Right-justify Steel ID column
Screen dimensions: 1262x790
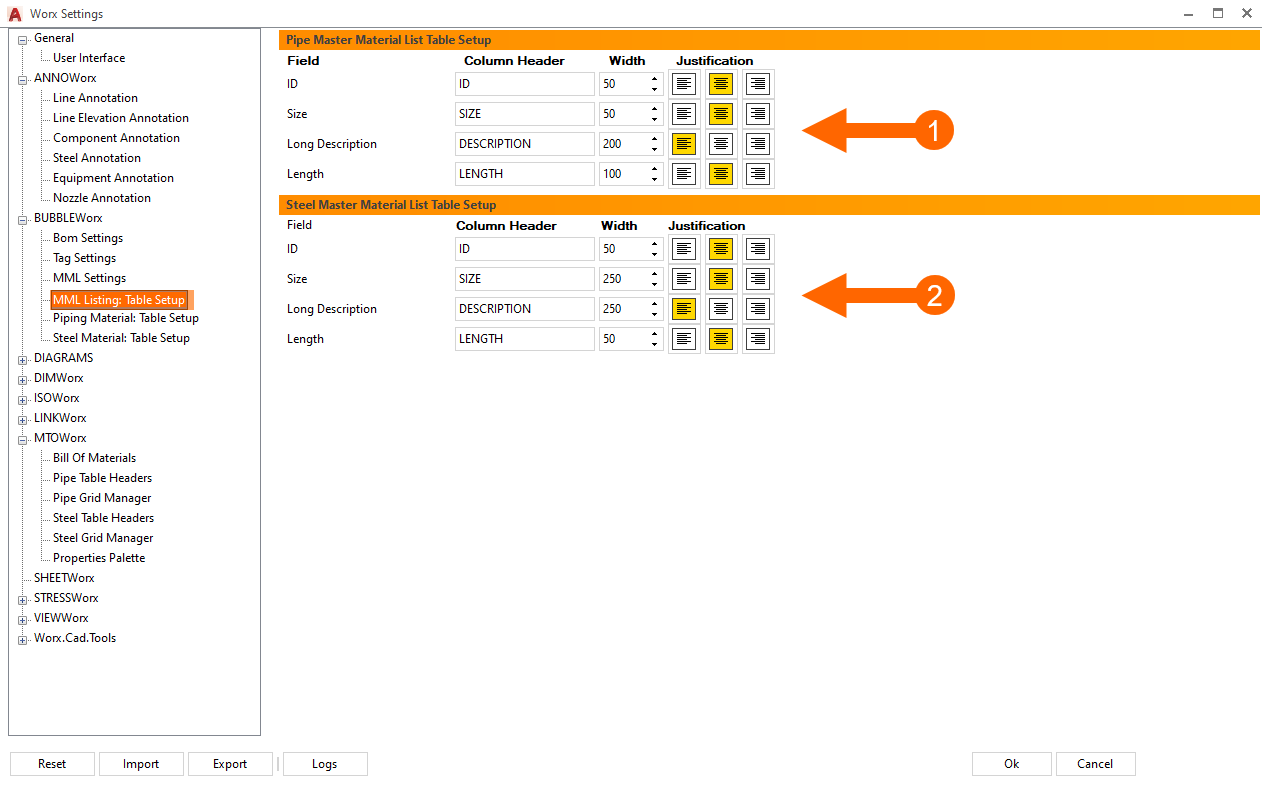click(758, 249)
